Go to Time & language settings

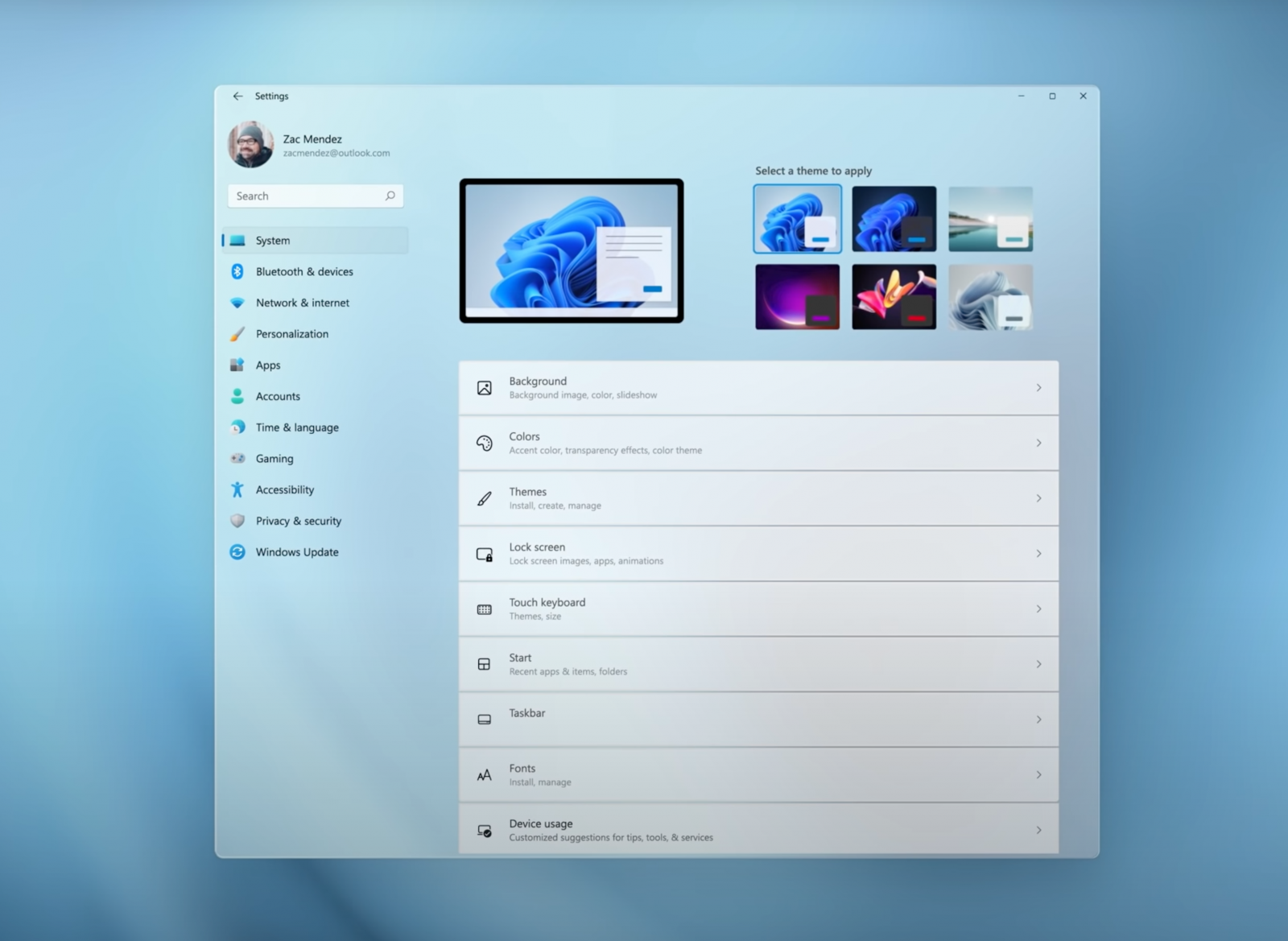tap(297, 427)
